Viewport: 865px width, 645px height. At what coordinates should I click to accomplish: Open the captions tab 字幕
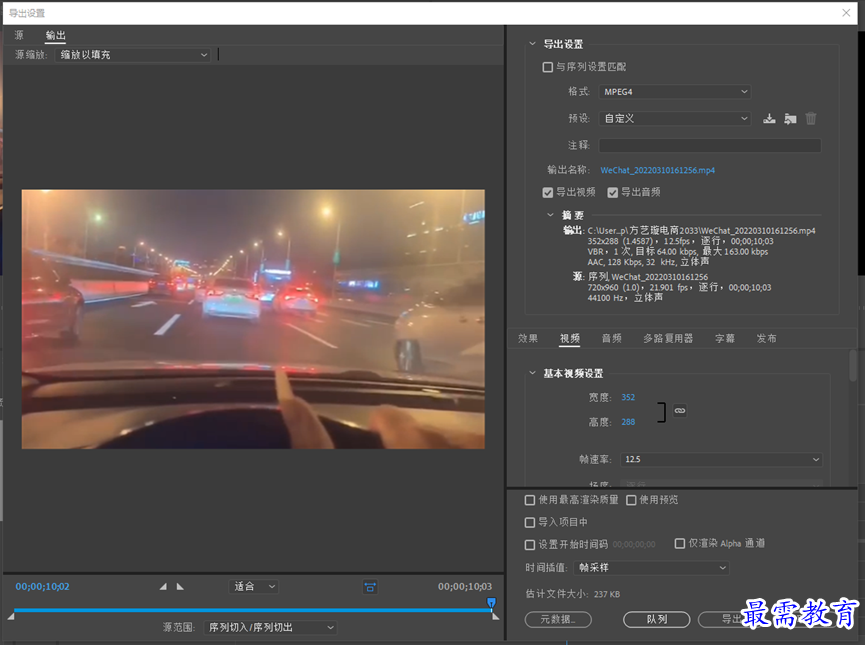click(725, 338)
